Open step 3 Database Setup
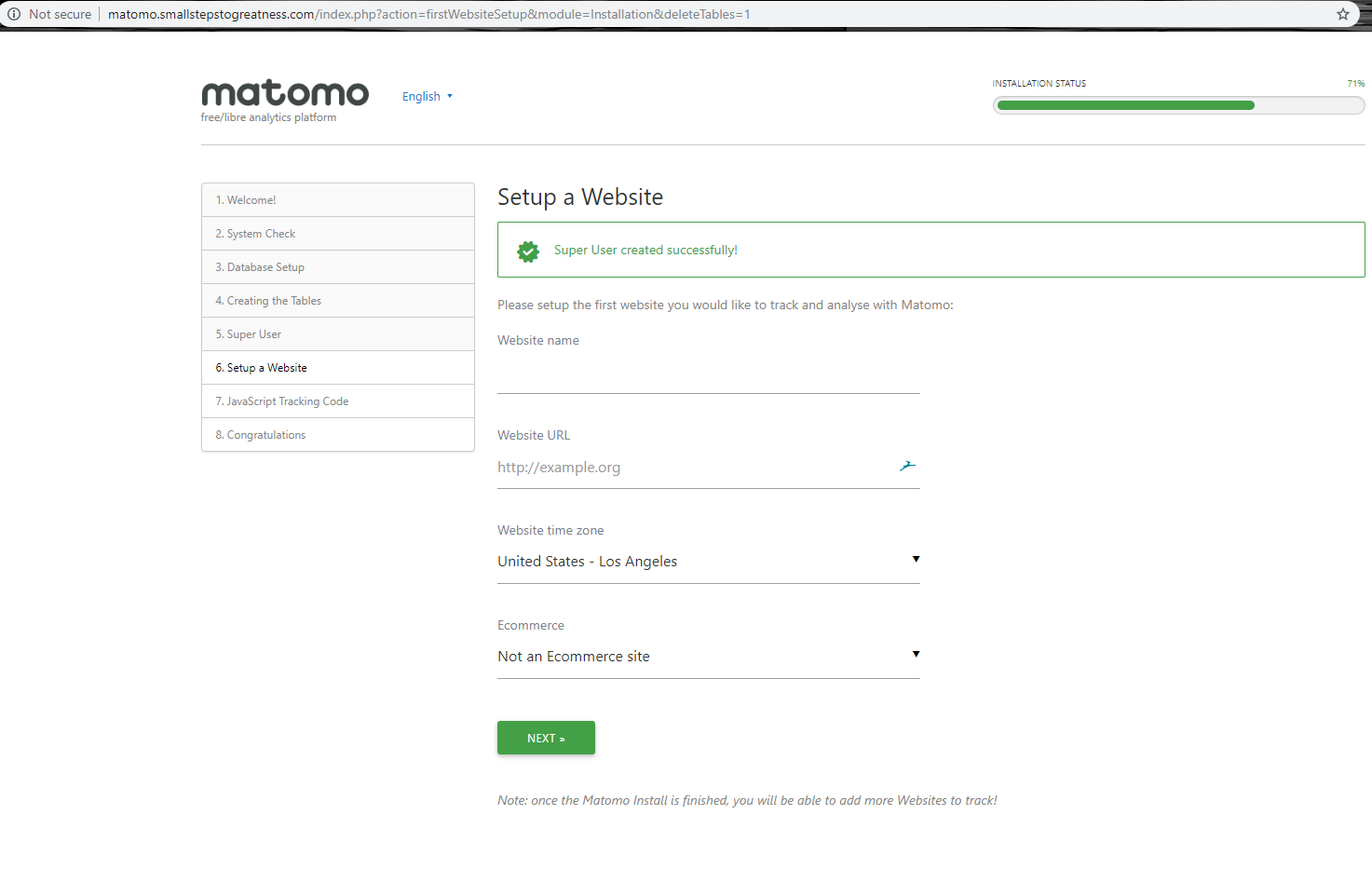The image size is (1372, 869). point(338,267)
